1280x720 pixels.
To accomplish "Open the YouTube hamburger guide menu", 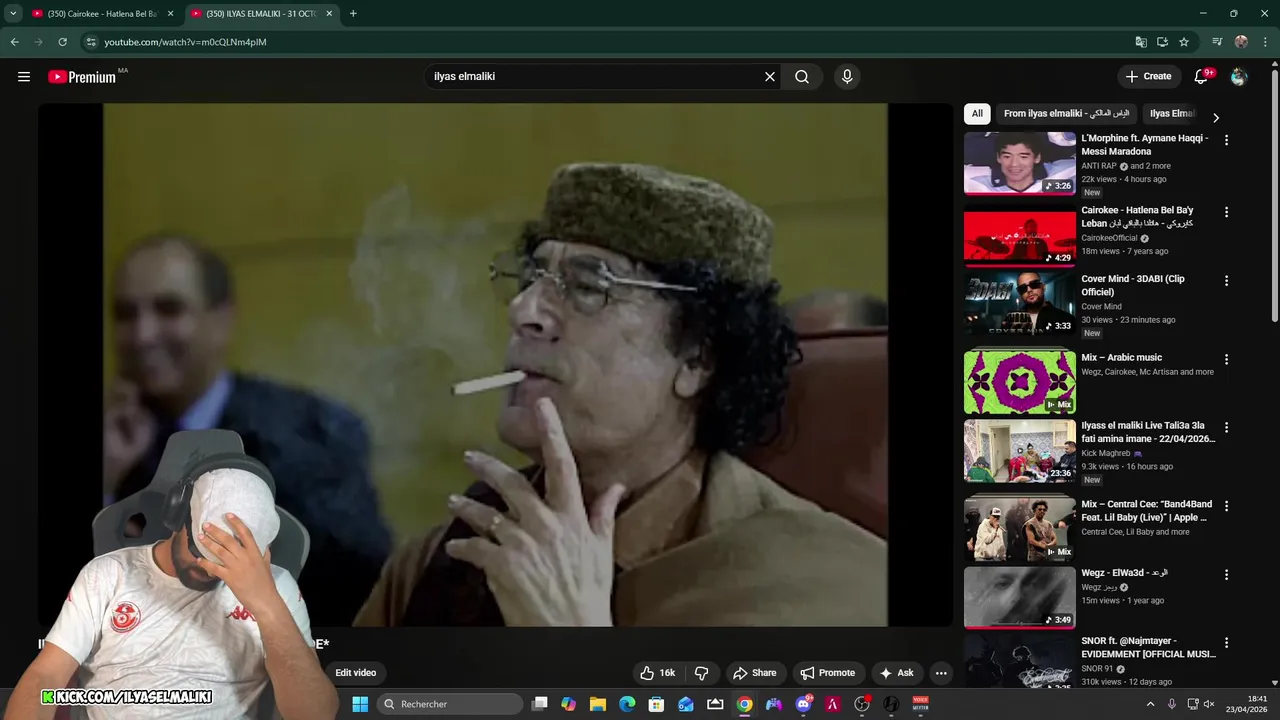I will (24, 77).
